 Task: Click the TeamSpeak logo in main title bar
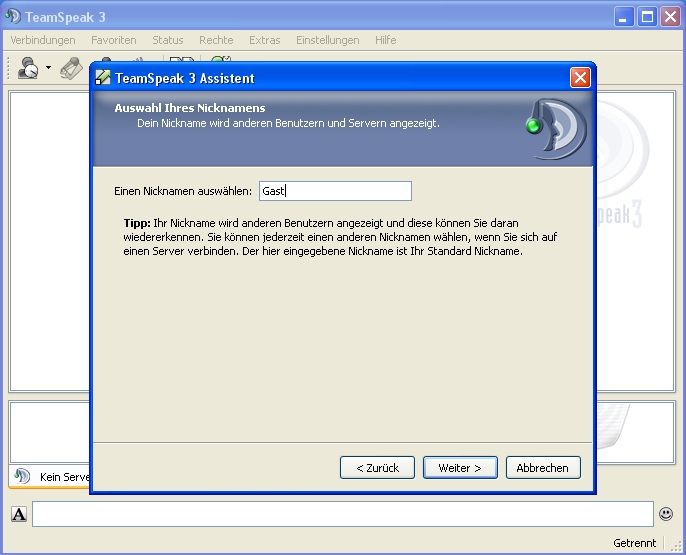click(x=13, y=16)
